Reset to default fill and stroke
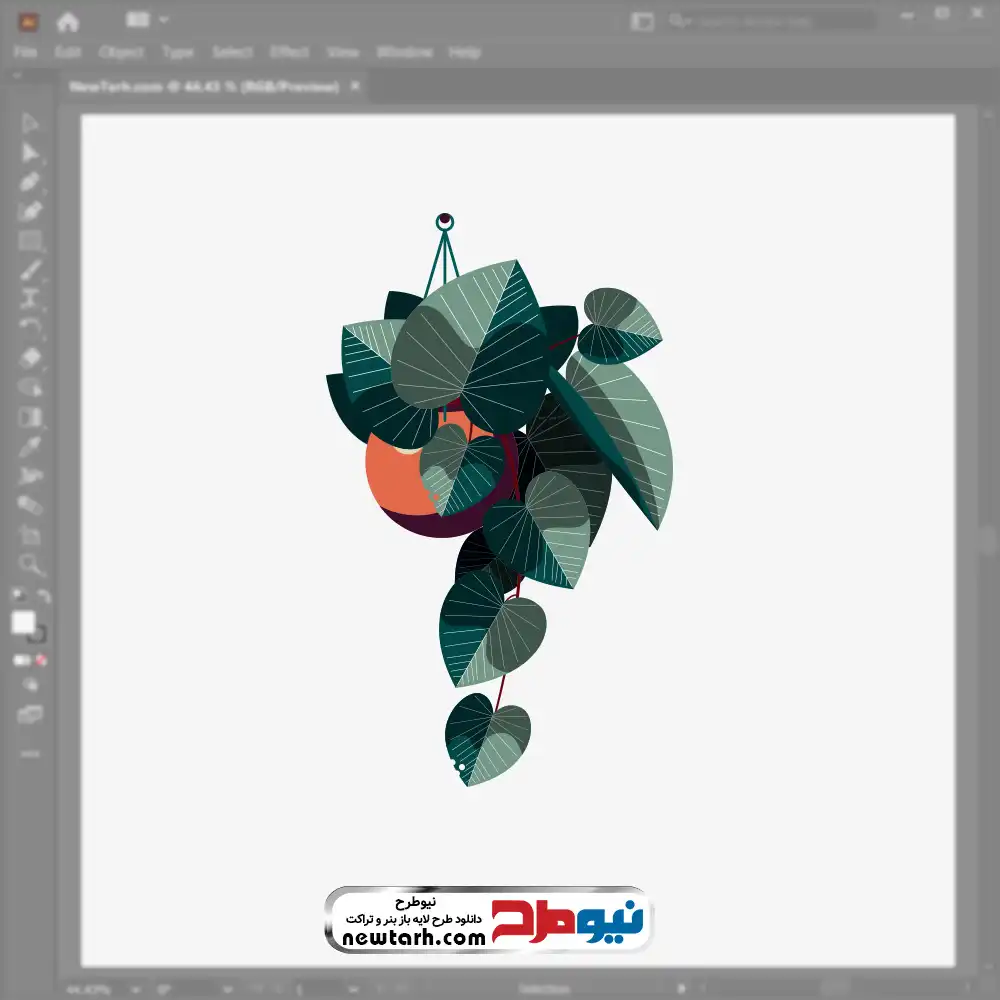 click(x=17, y=597)
